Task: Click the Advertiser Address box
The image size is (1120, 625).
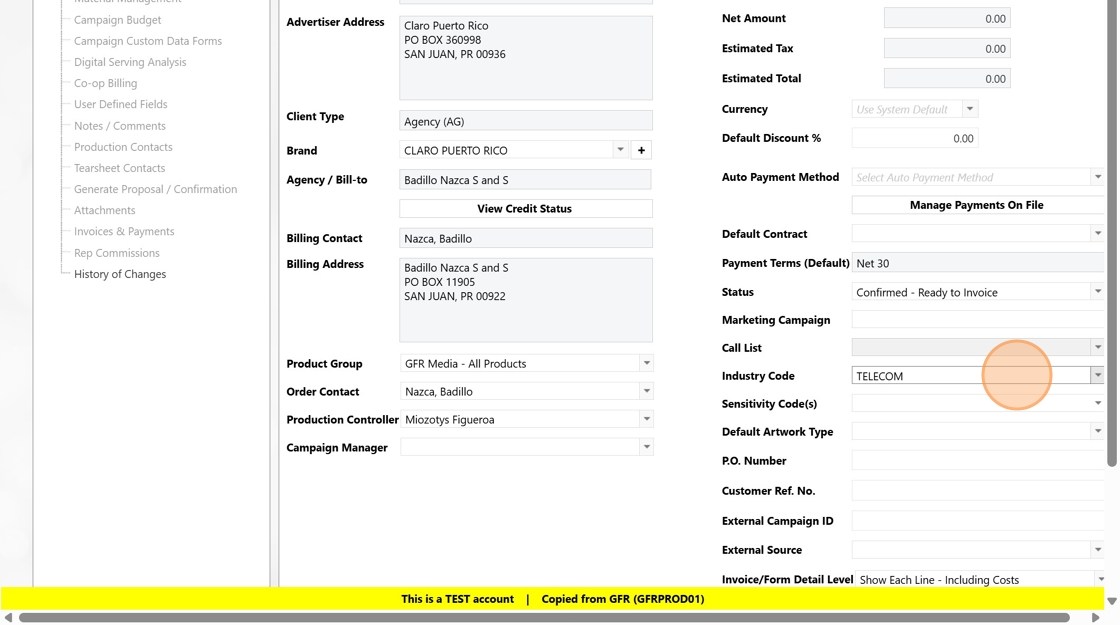Action: click(x=526, y=58)
